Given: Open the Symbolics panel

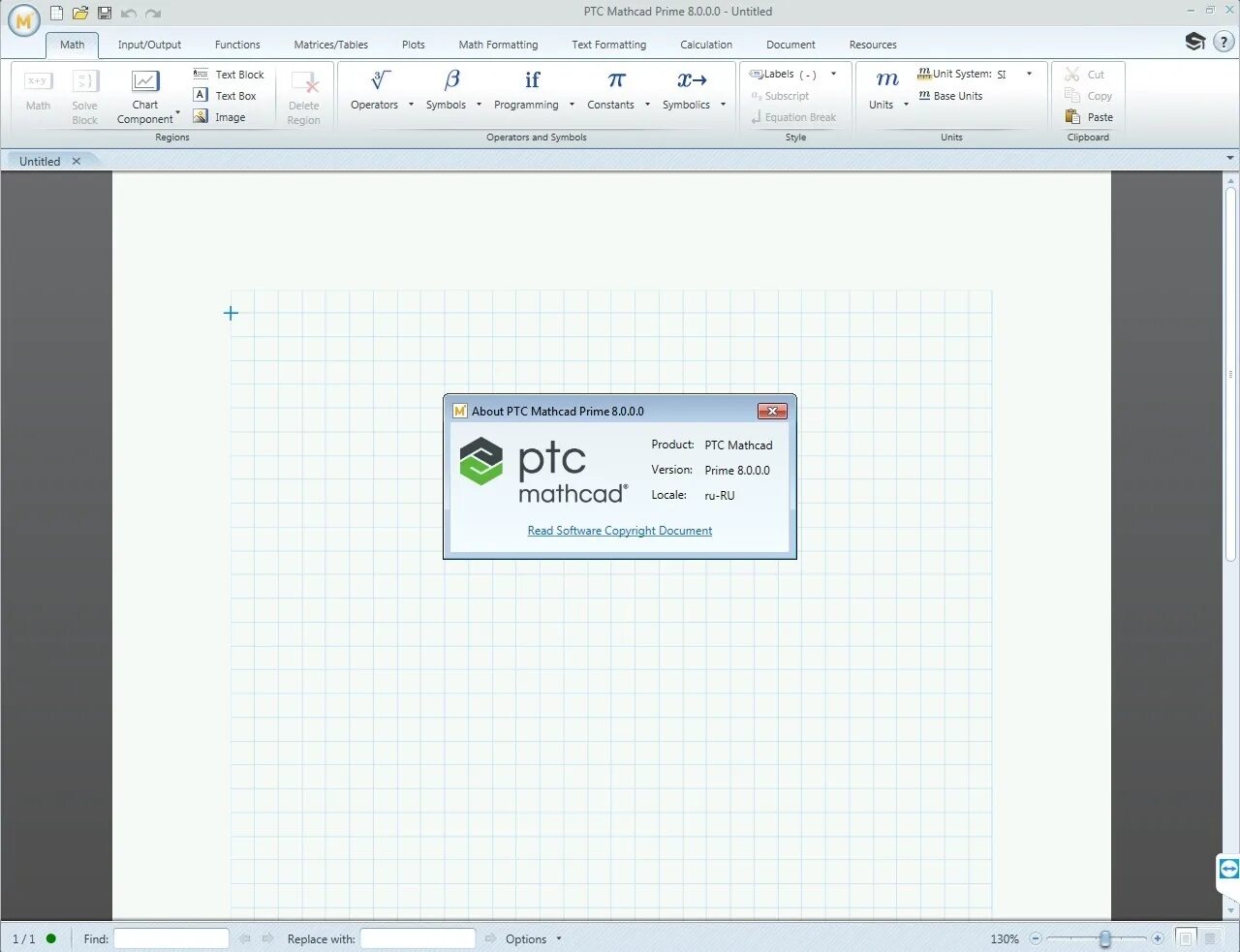Looking at the screenshot, I should pyautogui.click(x=687, y=92).
